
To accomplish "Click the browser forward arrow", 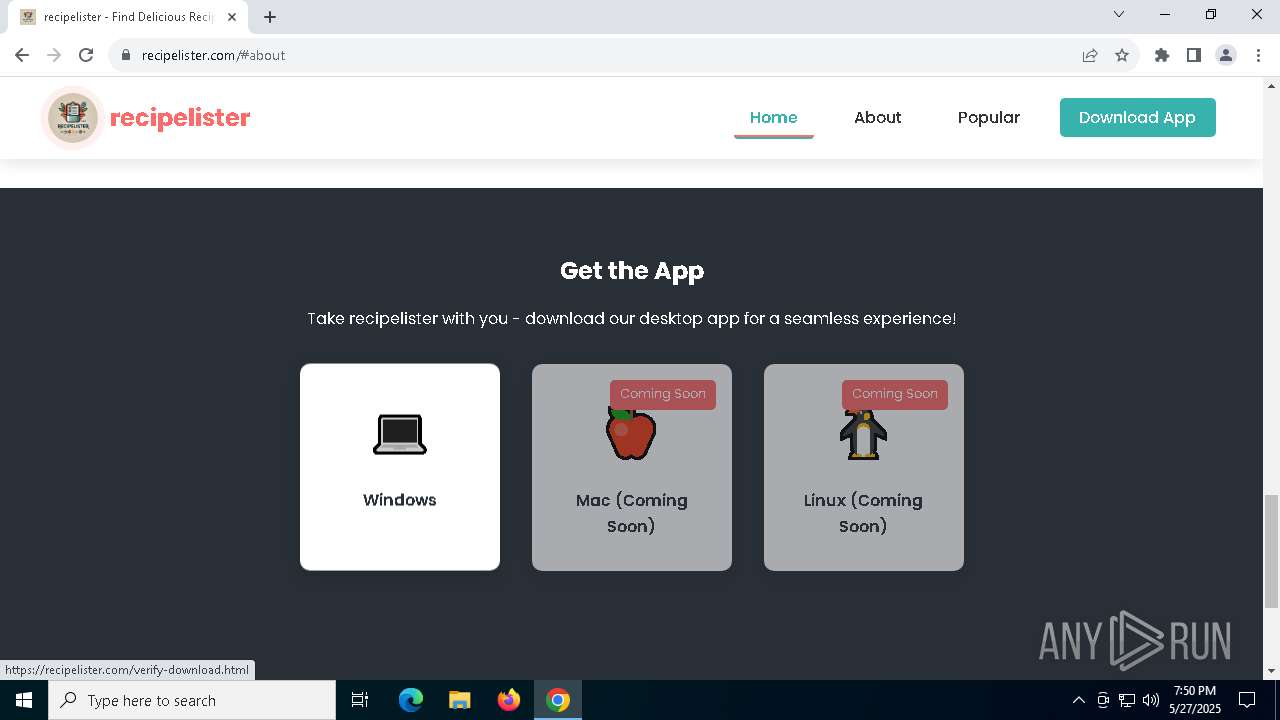I will click(54, 55).
